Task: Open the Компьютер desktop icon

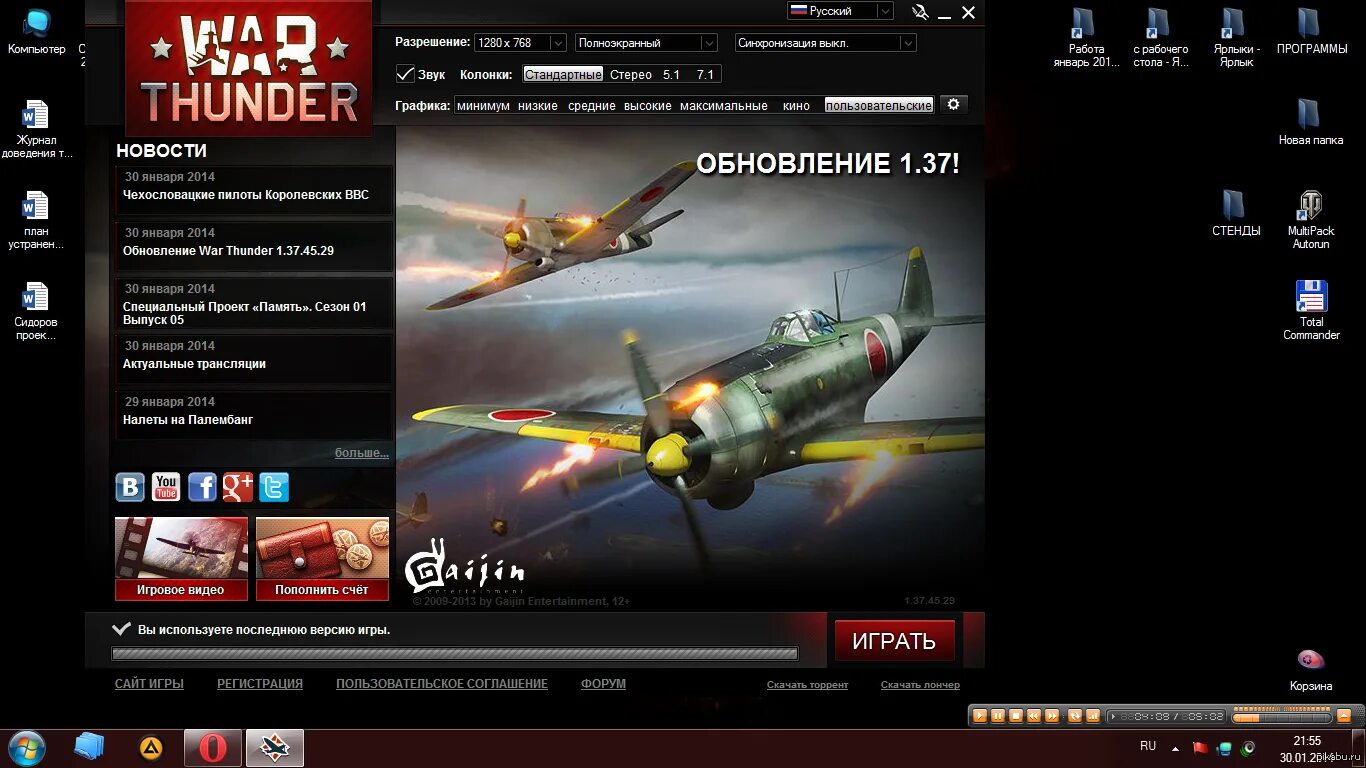Action: (x=36, y=31)
